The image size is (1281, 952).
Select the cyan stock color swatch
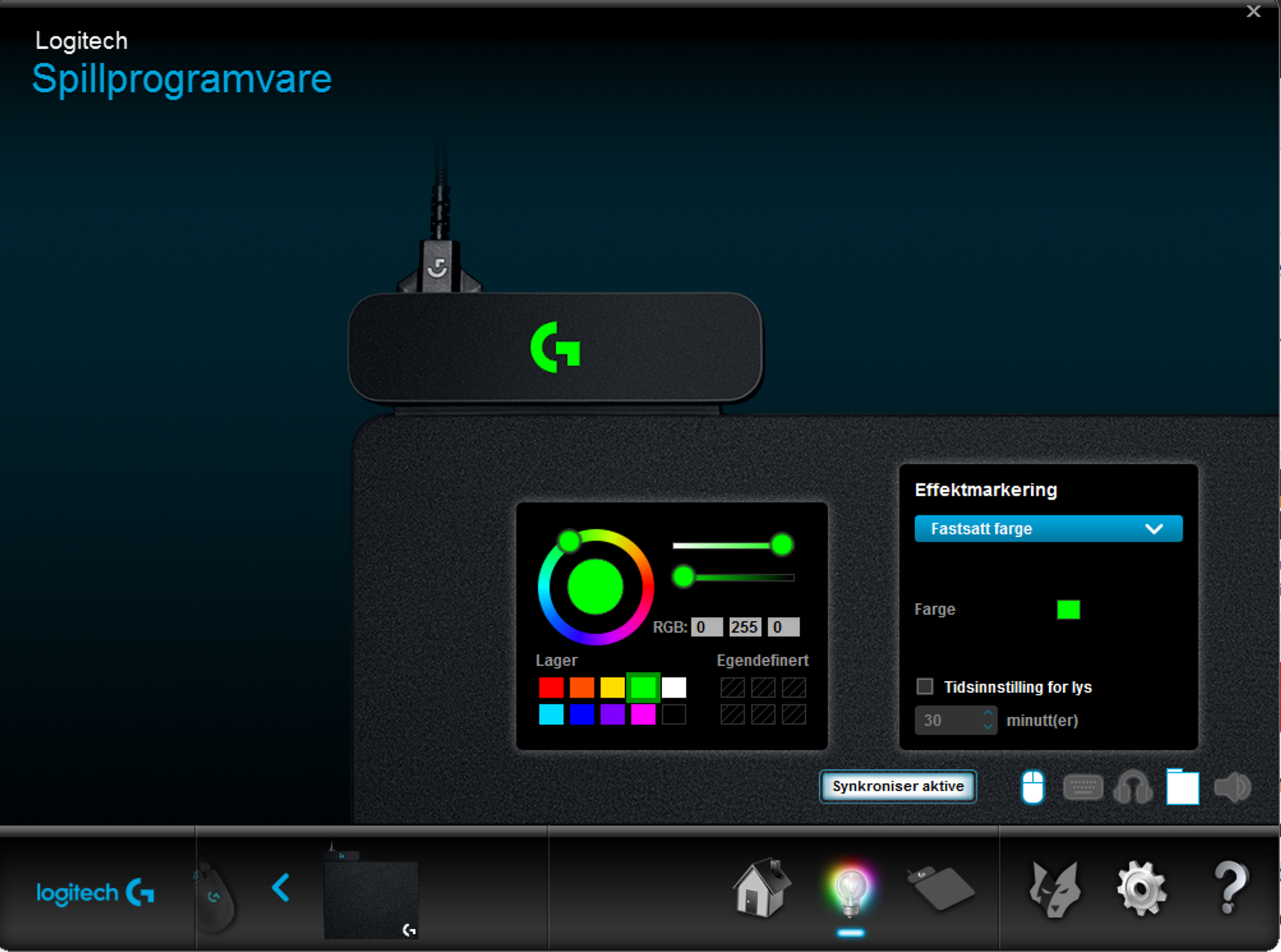click(551, 714)
